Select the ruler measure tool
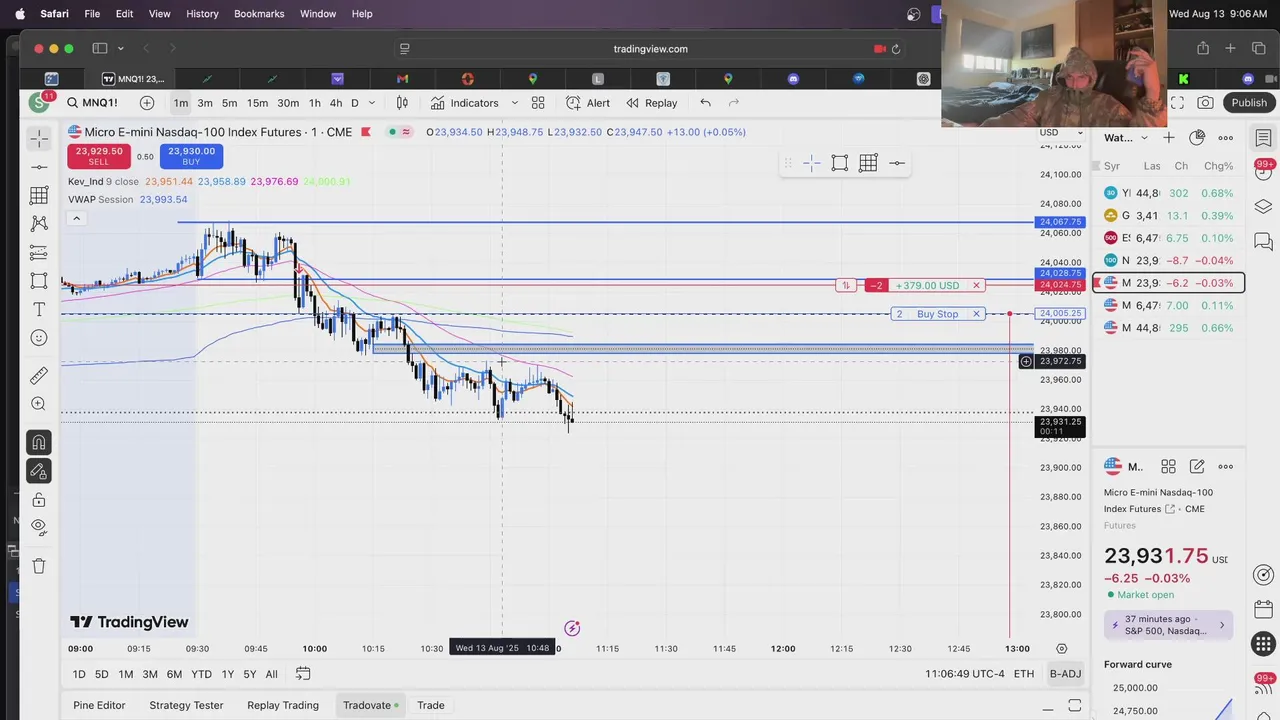 39,375
